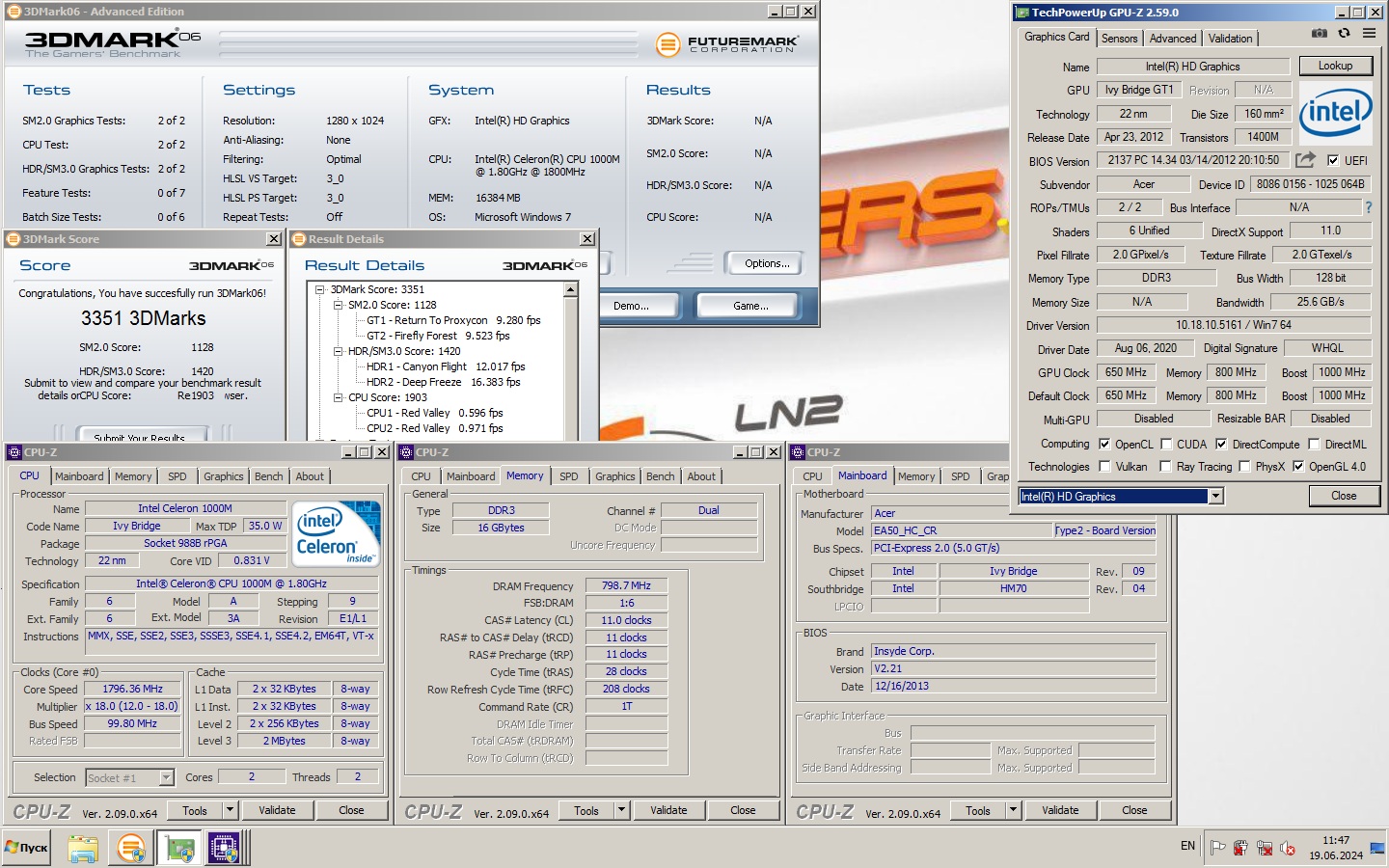The height and width of the screenshot is (868, 1389).
Task: Click the GPU-Z refresh arrows icon
Action: click(x=1344, y=34)
